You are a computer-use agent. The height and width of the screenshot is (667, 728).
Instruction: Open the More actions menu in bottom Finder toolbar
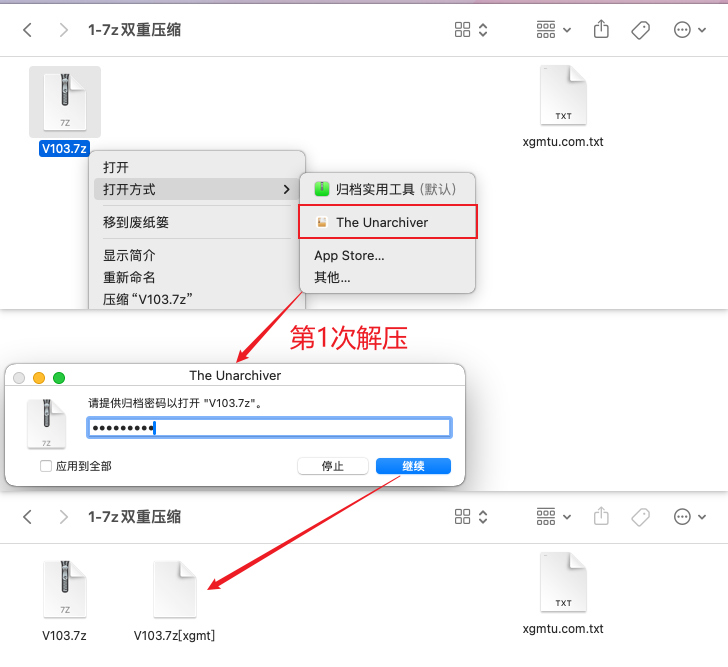tap(689, 517)
